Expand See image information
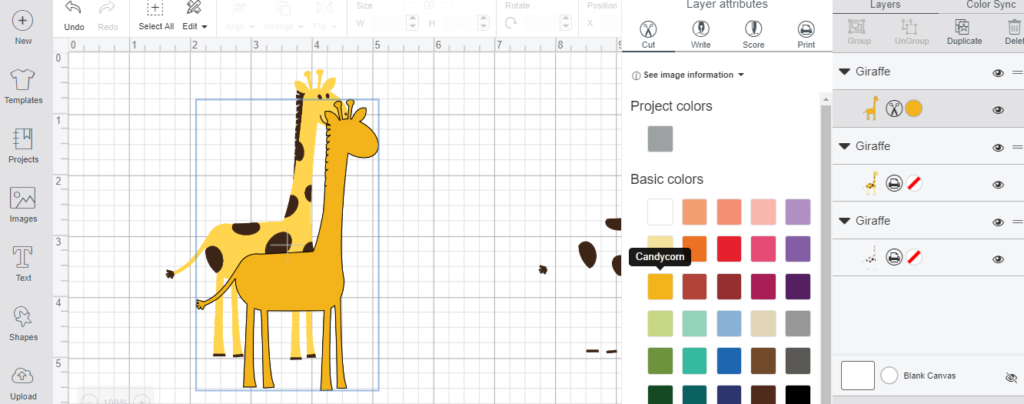1024x404 pixels. click(x=688, y=75)
